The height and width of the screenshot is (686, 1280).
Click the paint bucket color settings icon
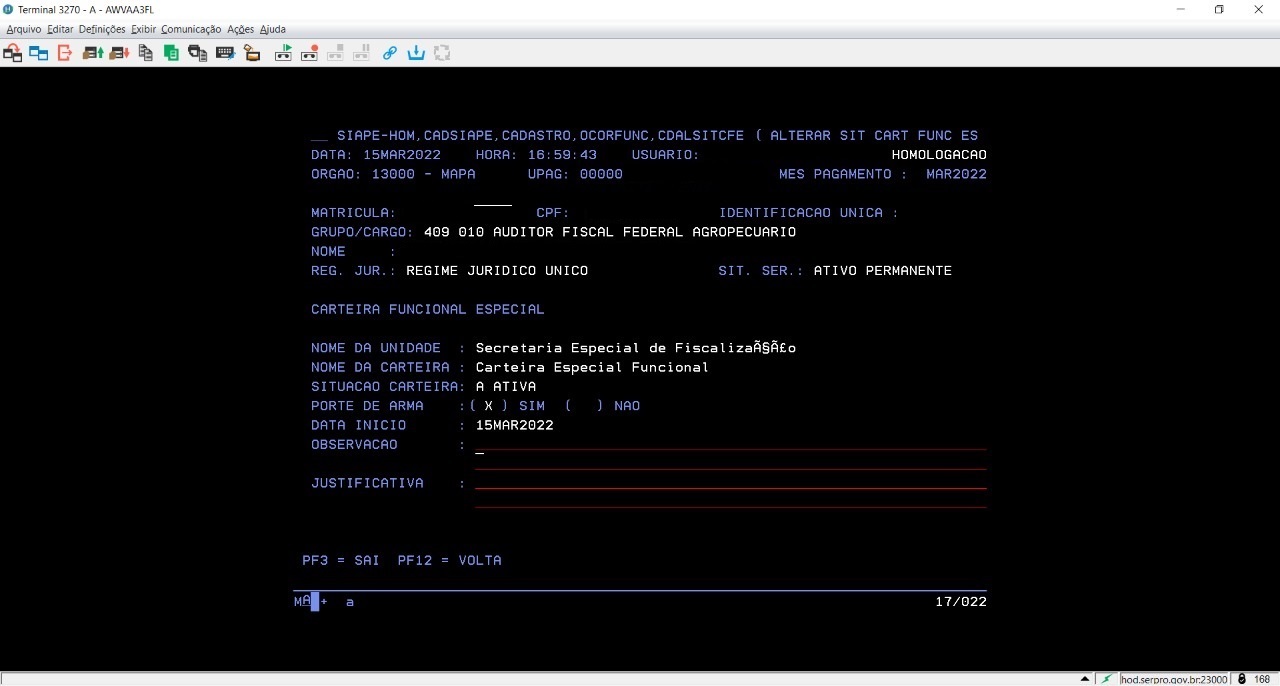[x=251, y=53]
